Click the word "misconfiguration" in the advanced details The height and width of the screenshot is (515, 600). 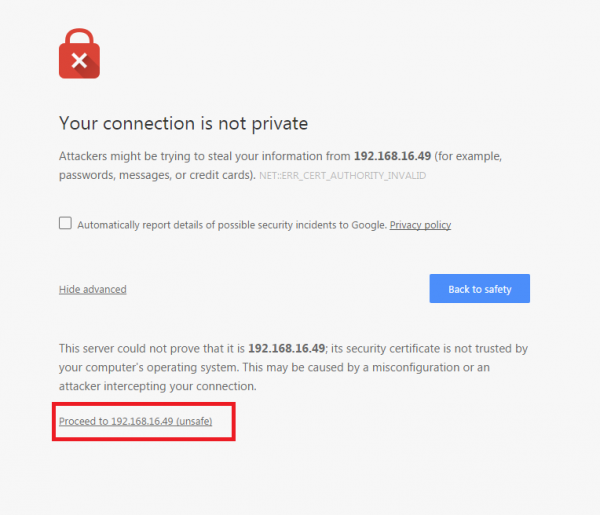point(425,367)
